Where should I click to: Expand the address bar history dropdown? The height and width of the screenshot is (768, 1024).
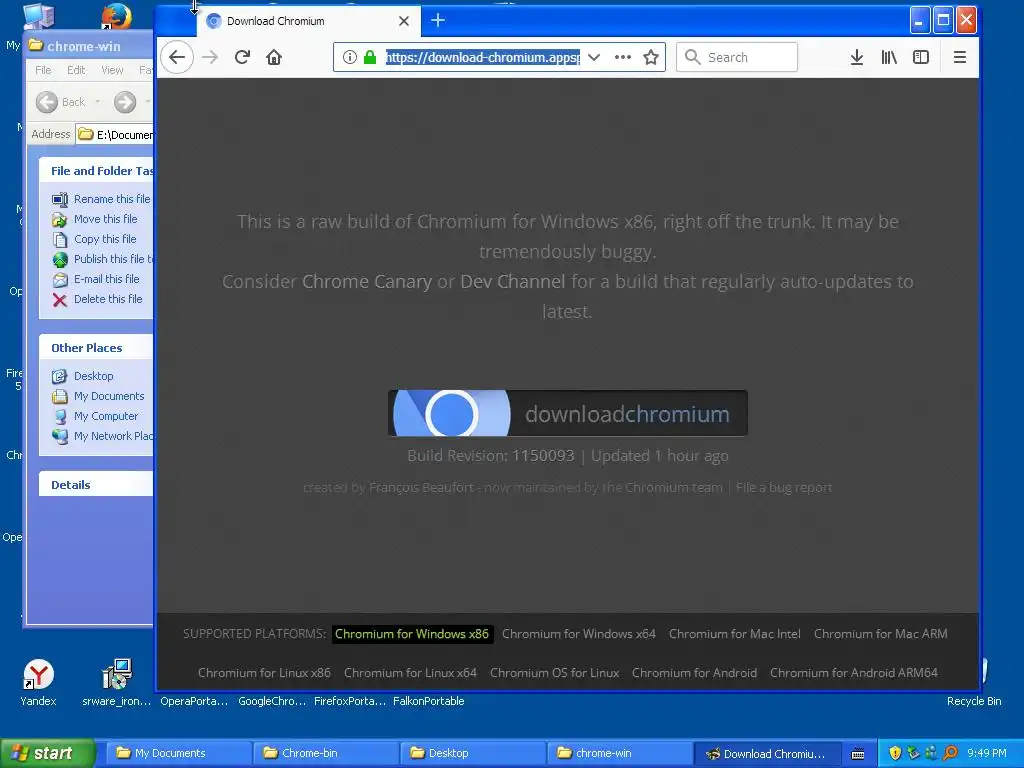click(x=594, y=57)
